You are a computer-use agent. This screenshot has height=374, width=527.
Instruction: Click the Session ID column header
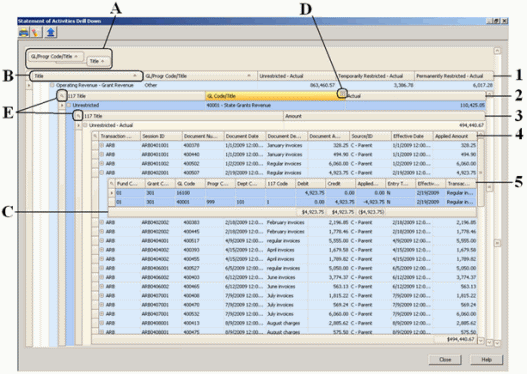tap(161, 136)
